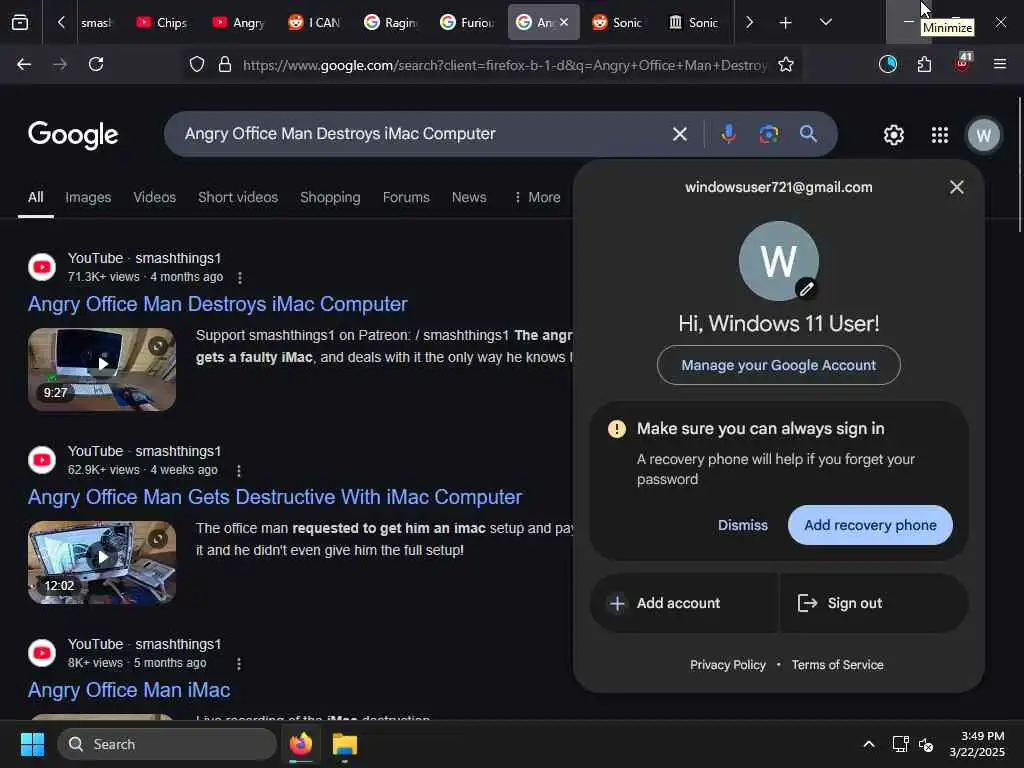Viewport: 1024px width, 768px height.
Task: Edit profile picture pencil icon
Action: [x=807, y=288]
